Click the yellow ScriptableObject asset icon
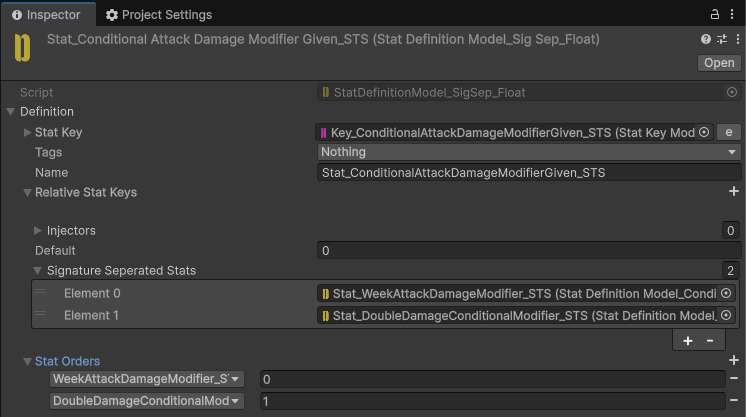This screenshot has width=746, height=417. click(x=22, y=48)
